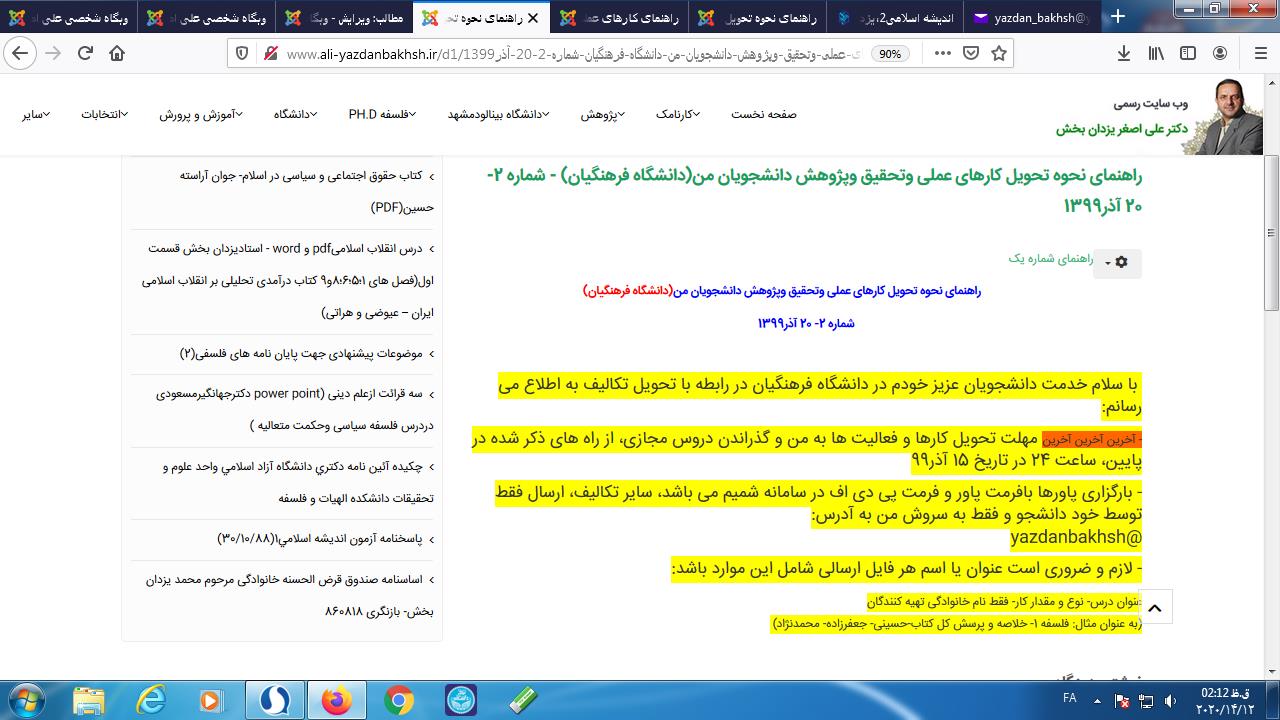Bookmark this page with the star icon

[x=1001, y=54]
